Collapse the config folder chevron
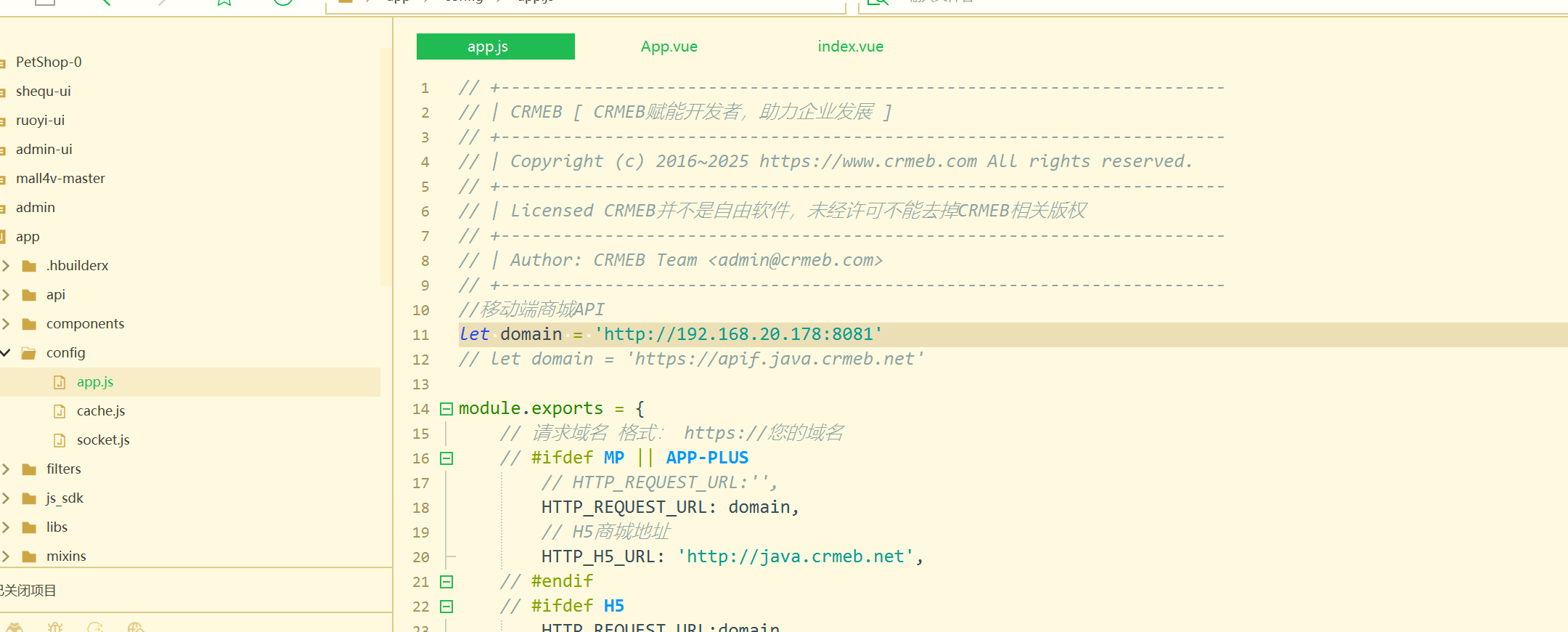Image resolution: width=1568 pixels, height=632 pixels. (x=6, y=353)
